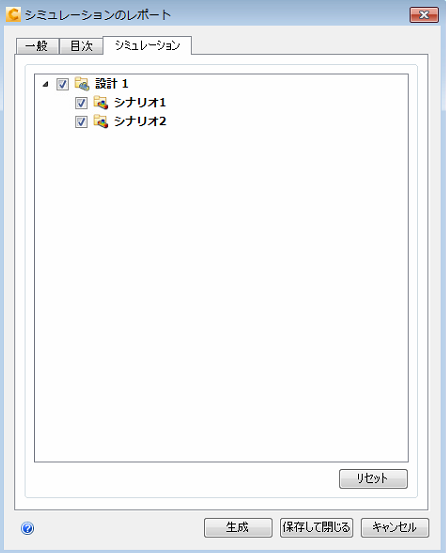
Task: Close the シミュレーションのレポート dialog window
Action: 424,15
